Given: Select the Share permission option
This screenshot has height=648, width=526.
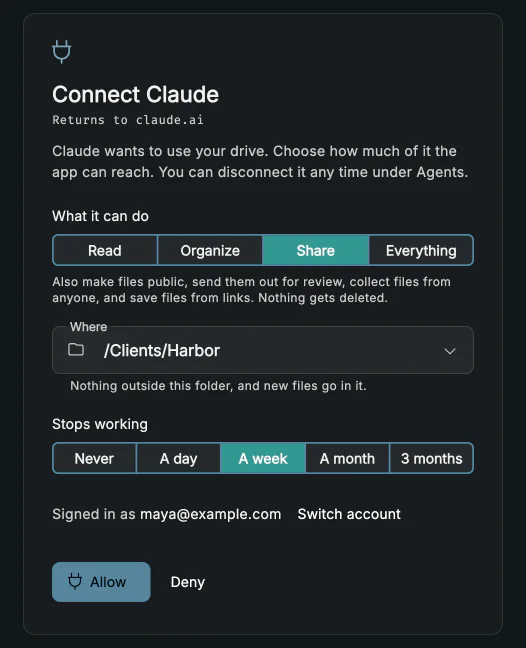Looking at the screenshot, I should coord(316,250).
